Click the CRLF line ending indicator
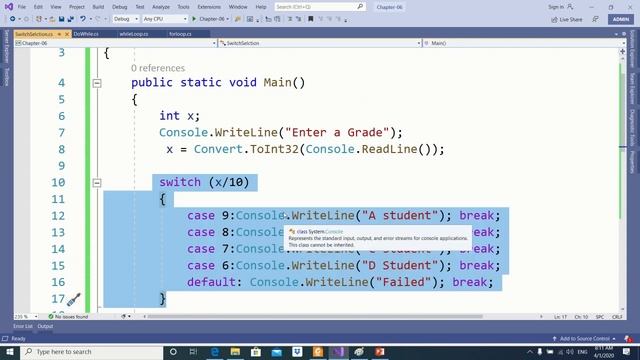Screen dimensions: 640x360 (617, 317)
